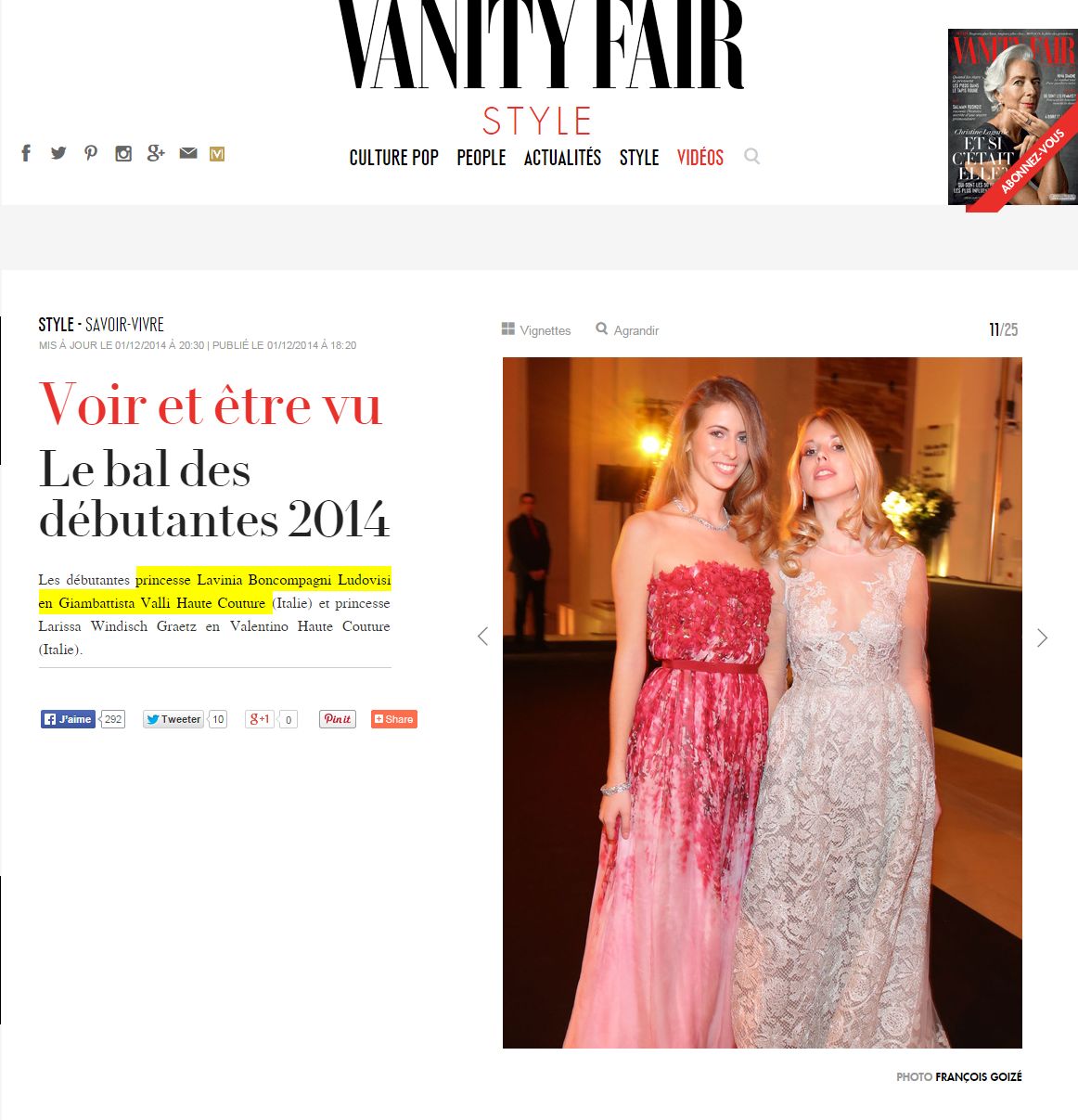Viewport: 1078px width, 1120px height.
Task: Click the Facebook J'aime button
Action: click(x=68, y=719)
